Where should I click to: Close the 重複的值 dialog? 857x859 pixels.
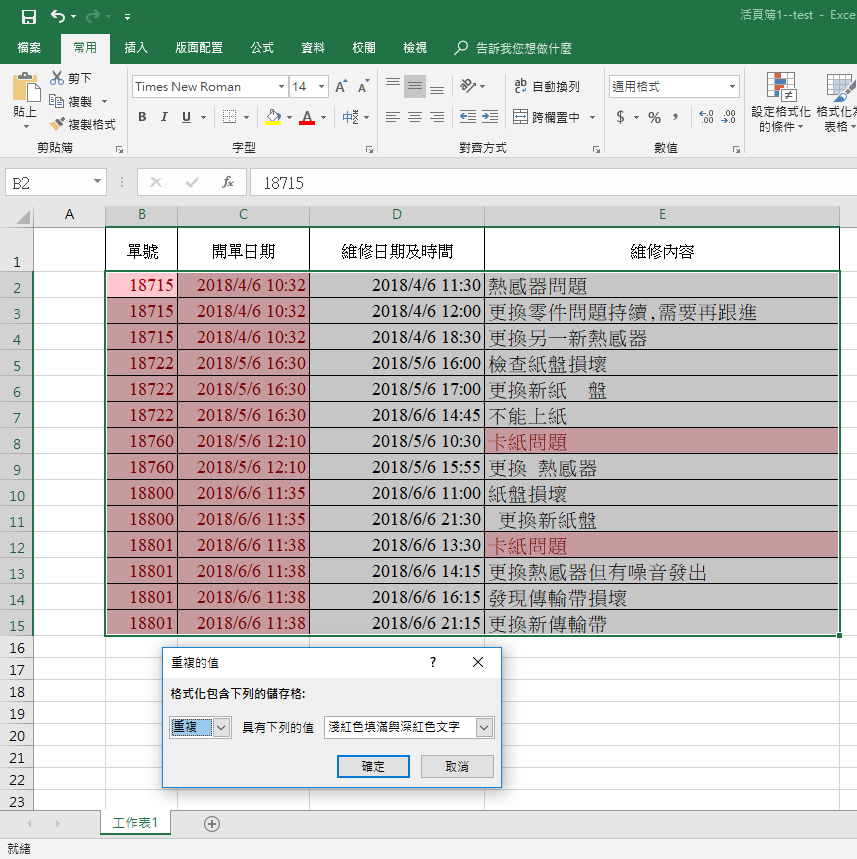(x=478, y=662)
